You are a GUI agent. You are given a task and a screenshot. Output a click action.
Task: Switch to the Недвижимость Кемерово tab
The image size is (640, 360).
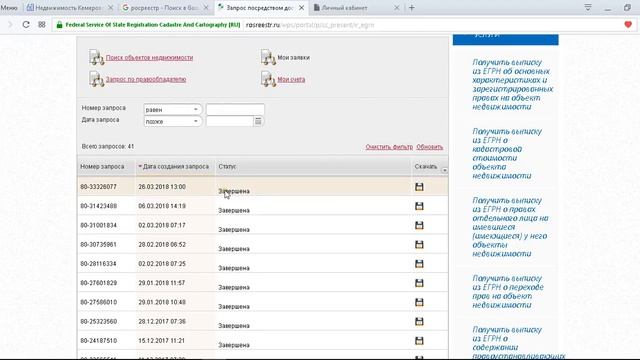68,8
